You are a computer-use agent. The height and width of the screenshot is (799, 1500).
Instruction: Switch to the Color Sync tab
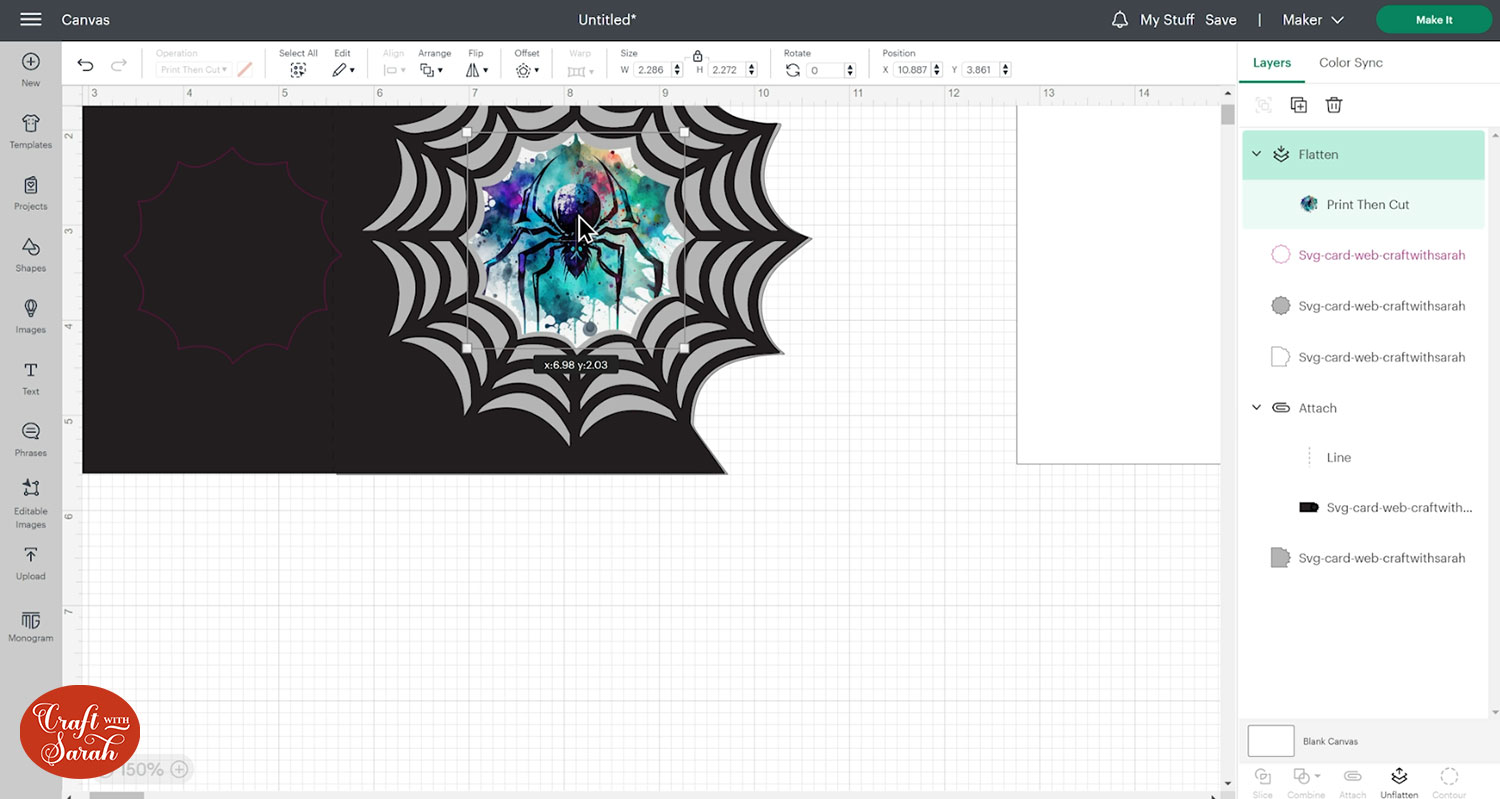click(1351, 62)
